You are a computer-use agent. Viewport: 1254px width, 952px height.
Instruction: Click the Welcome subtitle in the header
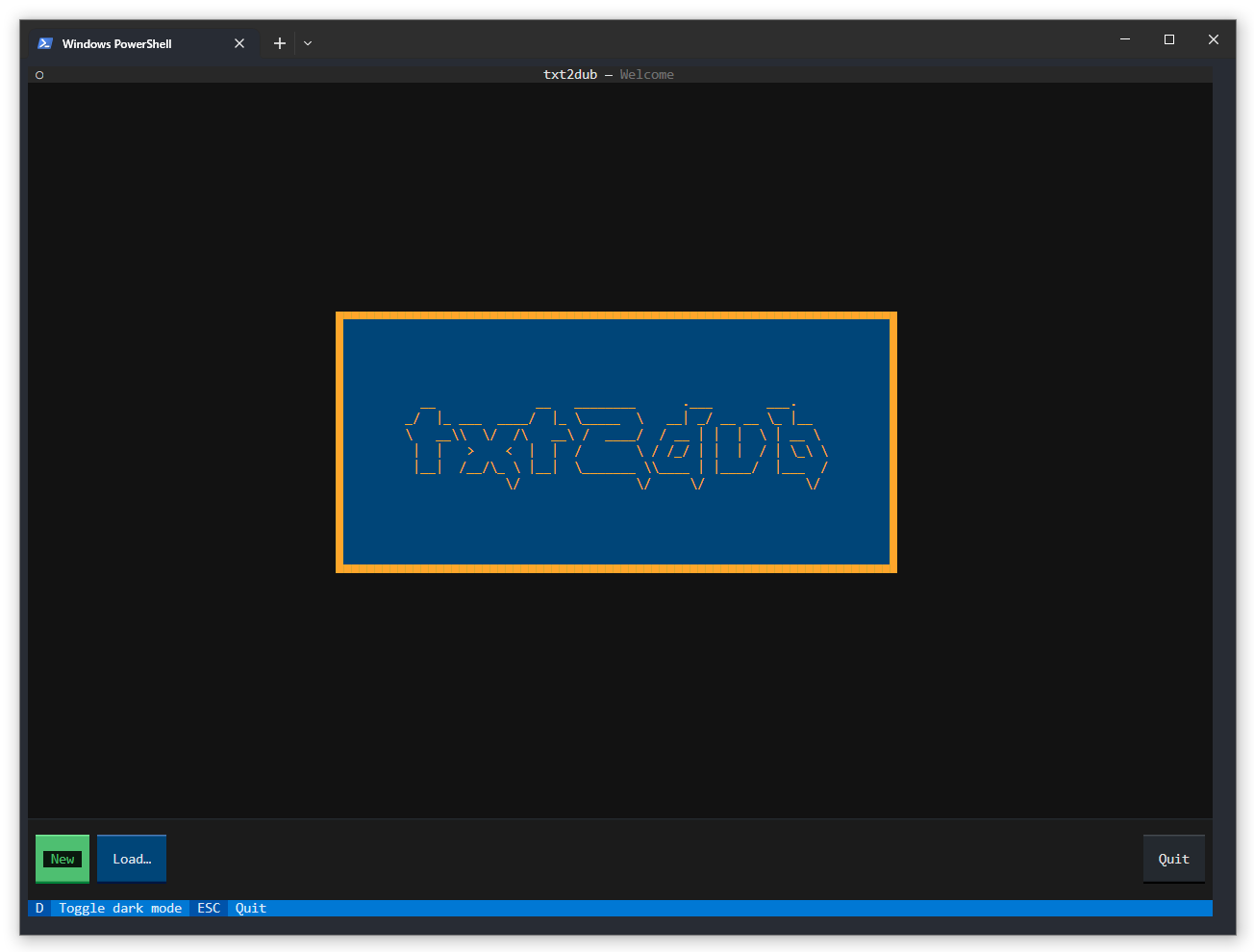click(646, 74)
